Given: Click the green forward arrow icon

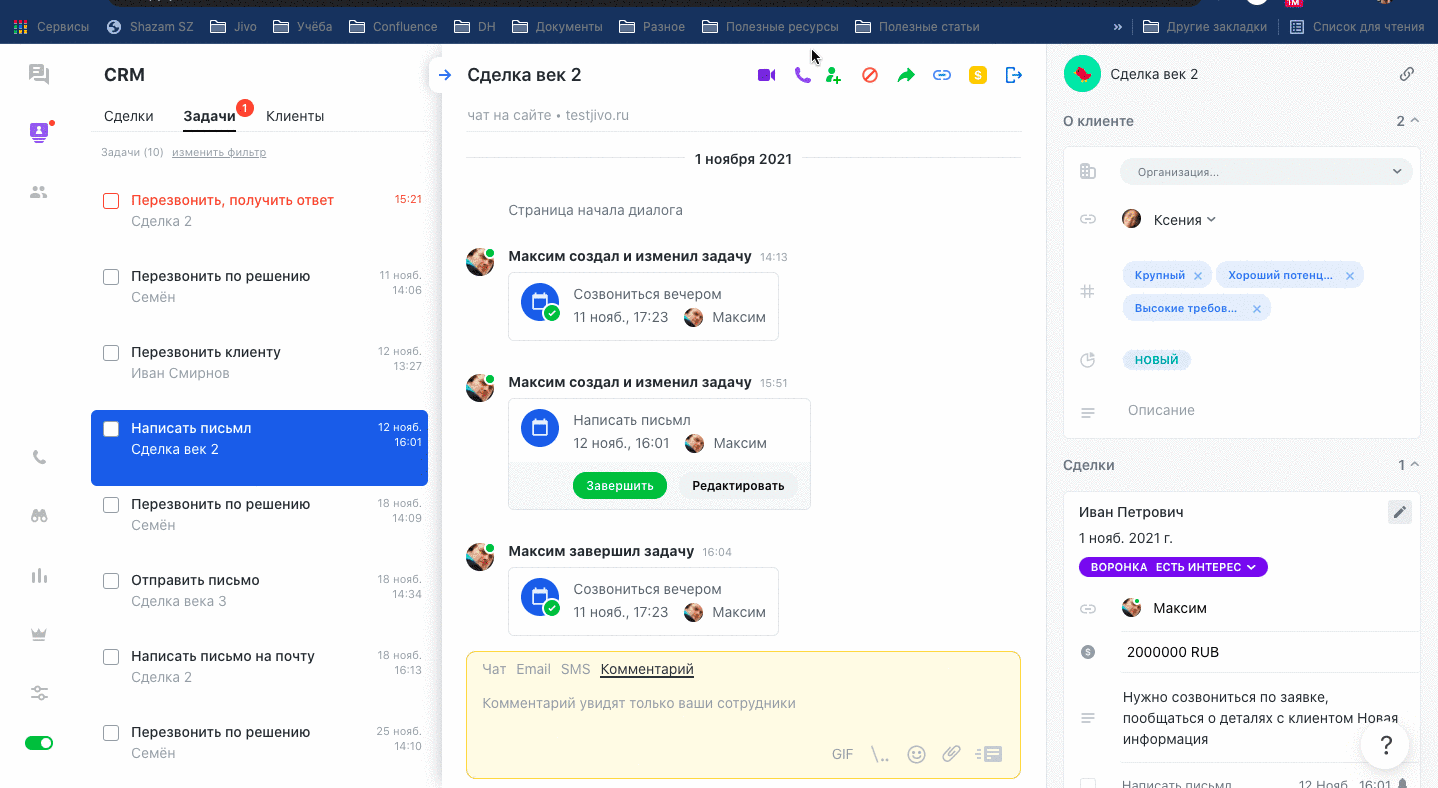Looking at the screenshot, I should point(906,75).
